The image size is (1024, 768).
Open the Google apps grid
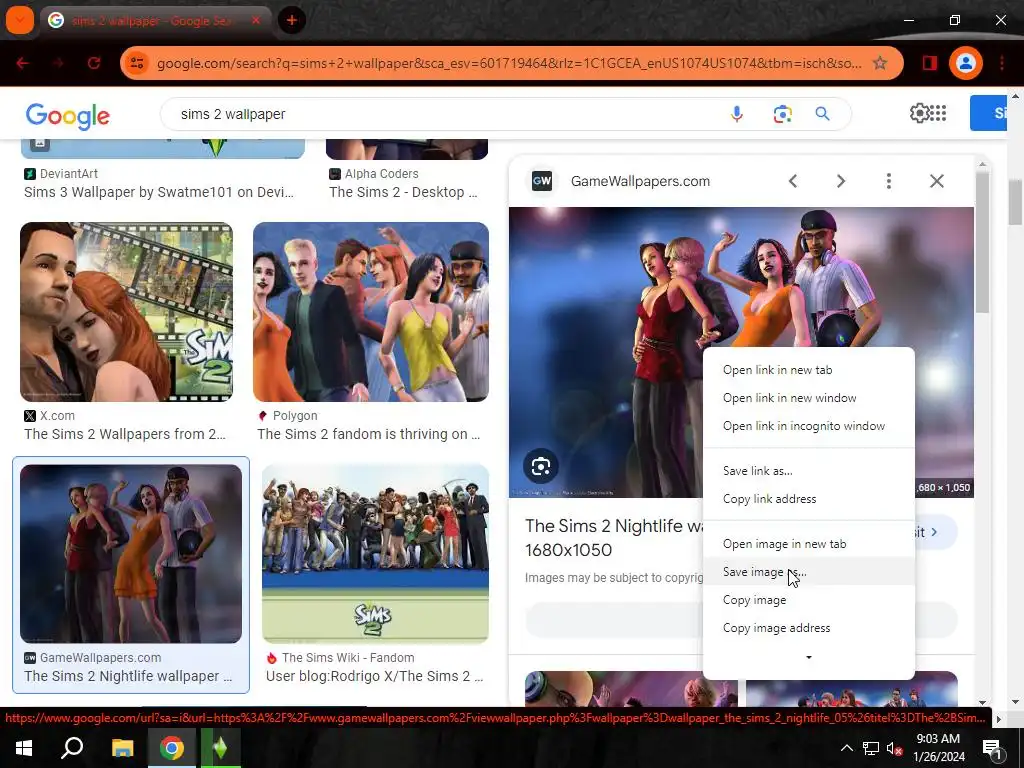tap(938, 113)
